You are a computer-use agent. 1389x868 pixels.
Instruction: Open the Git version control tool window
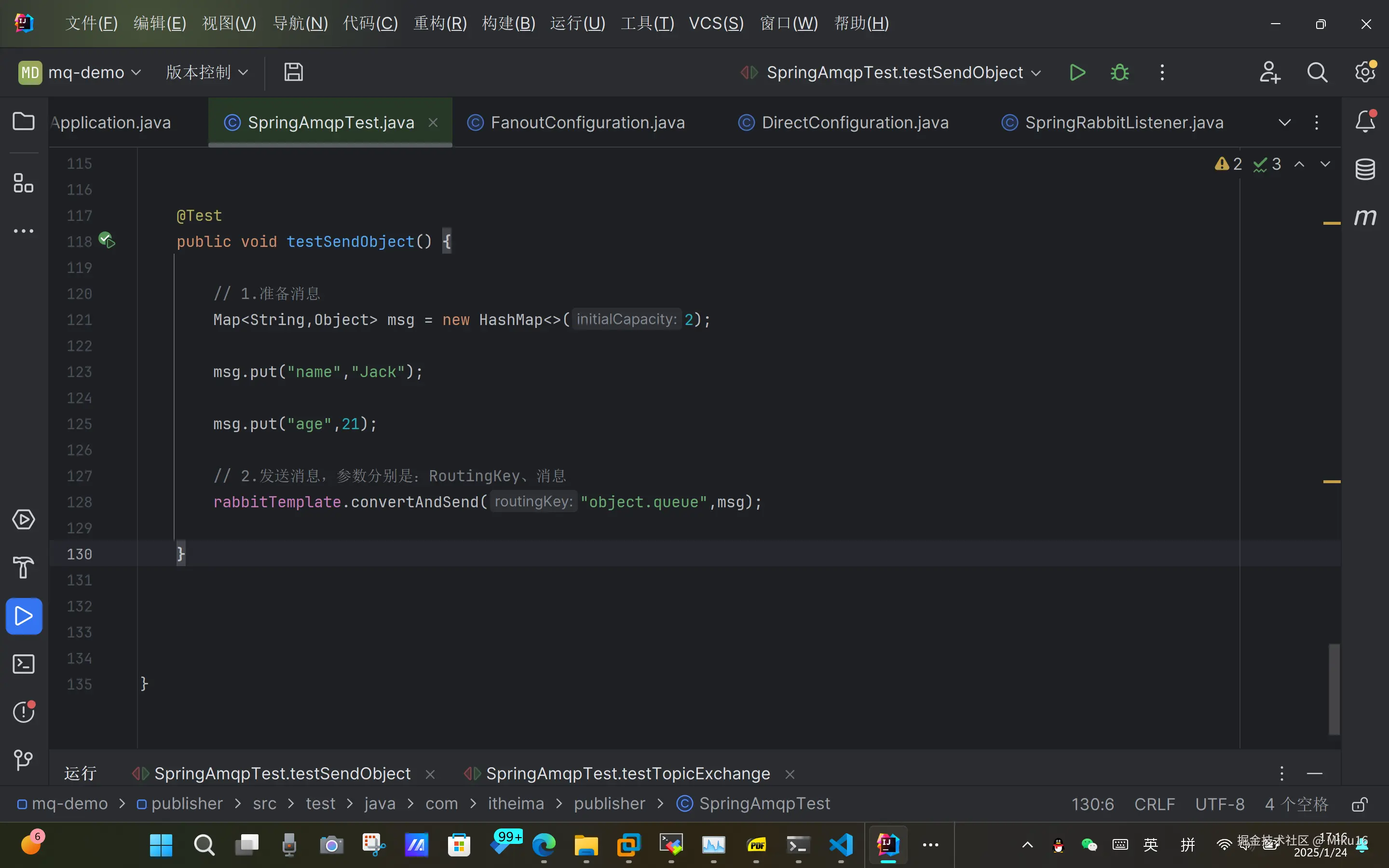coord(24,760)
